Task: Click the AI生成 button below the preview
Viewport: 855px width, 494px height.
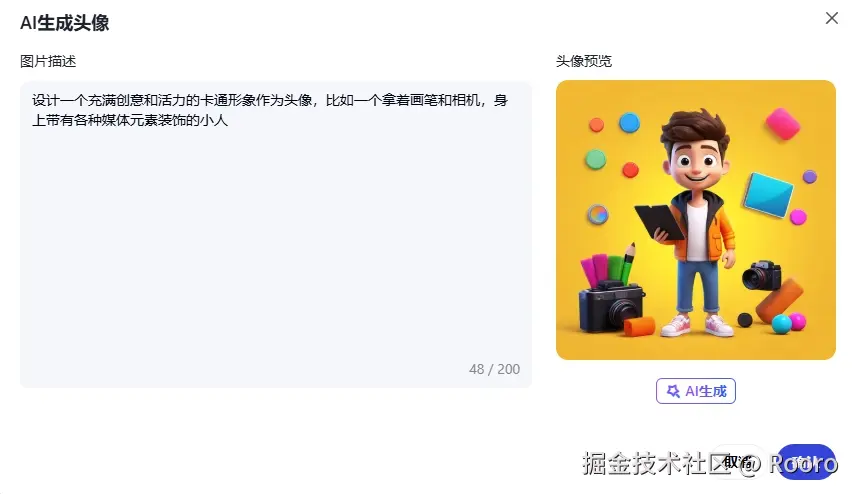Action: 696,391
